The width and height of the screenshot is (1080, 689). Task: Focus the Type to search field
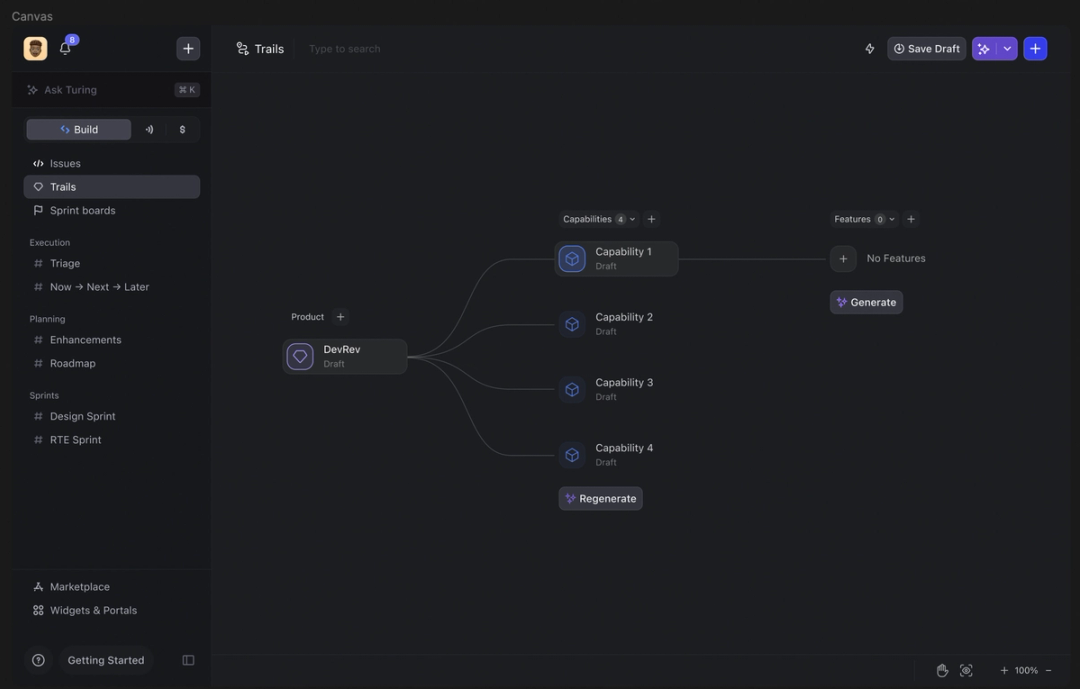[x=344, y=49]
